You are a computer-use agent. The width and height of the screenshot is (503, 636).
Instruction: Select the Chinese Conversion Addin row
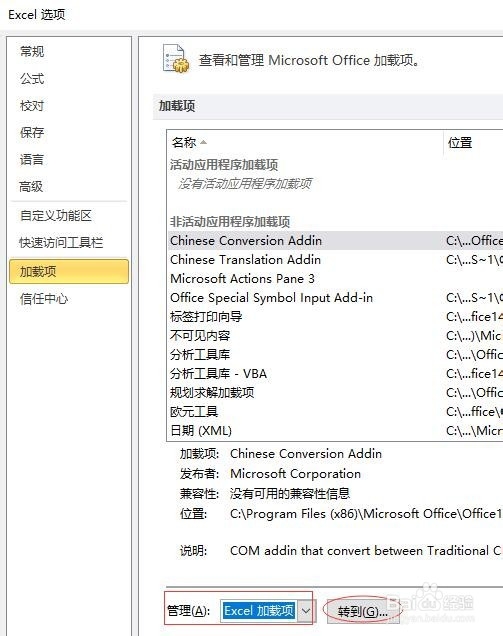point(335,241)
